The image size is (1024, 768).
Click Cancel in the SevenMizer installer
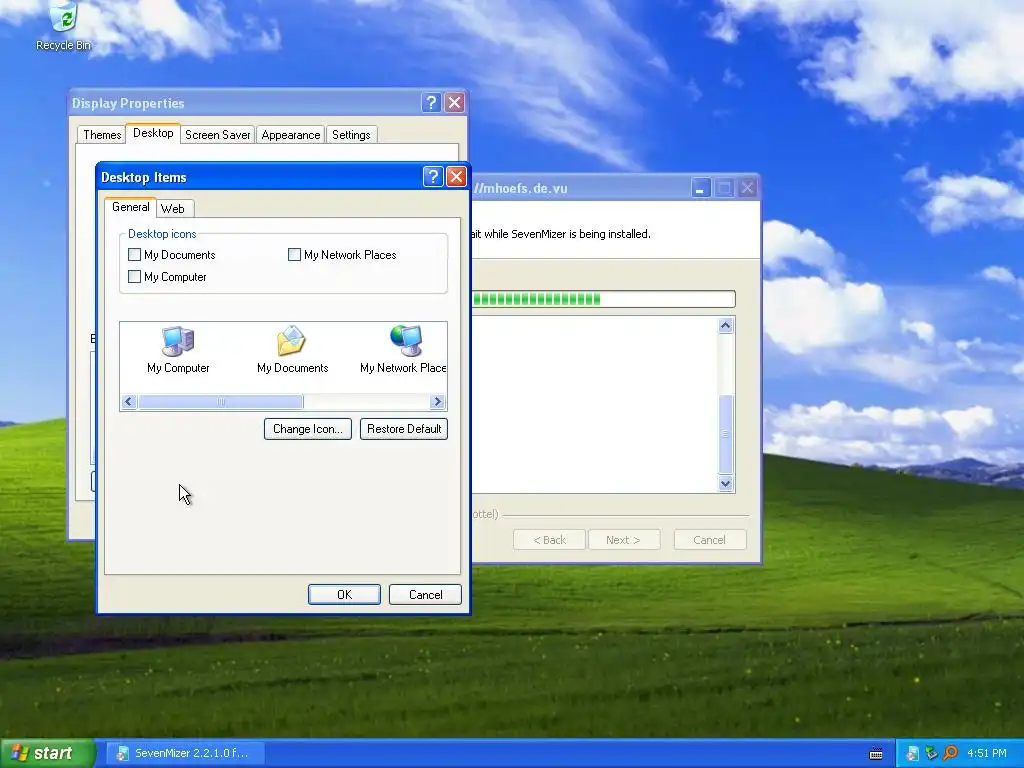click(709, 540)
